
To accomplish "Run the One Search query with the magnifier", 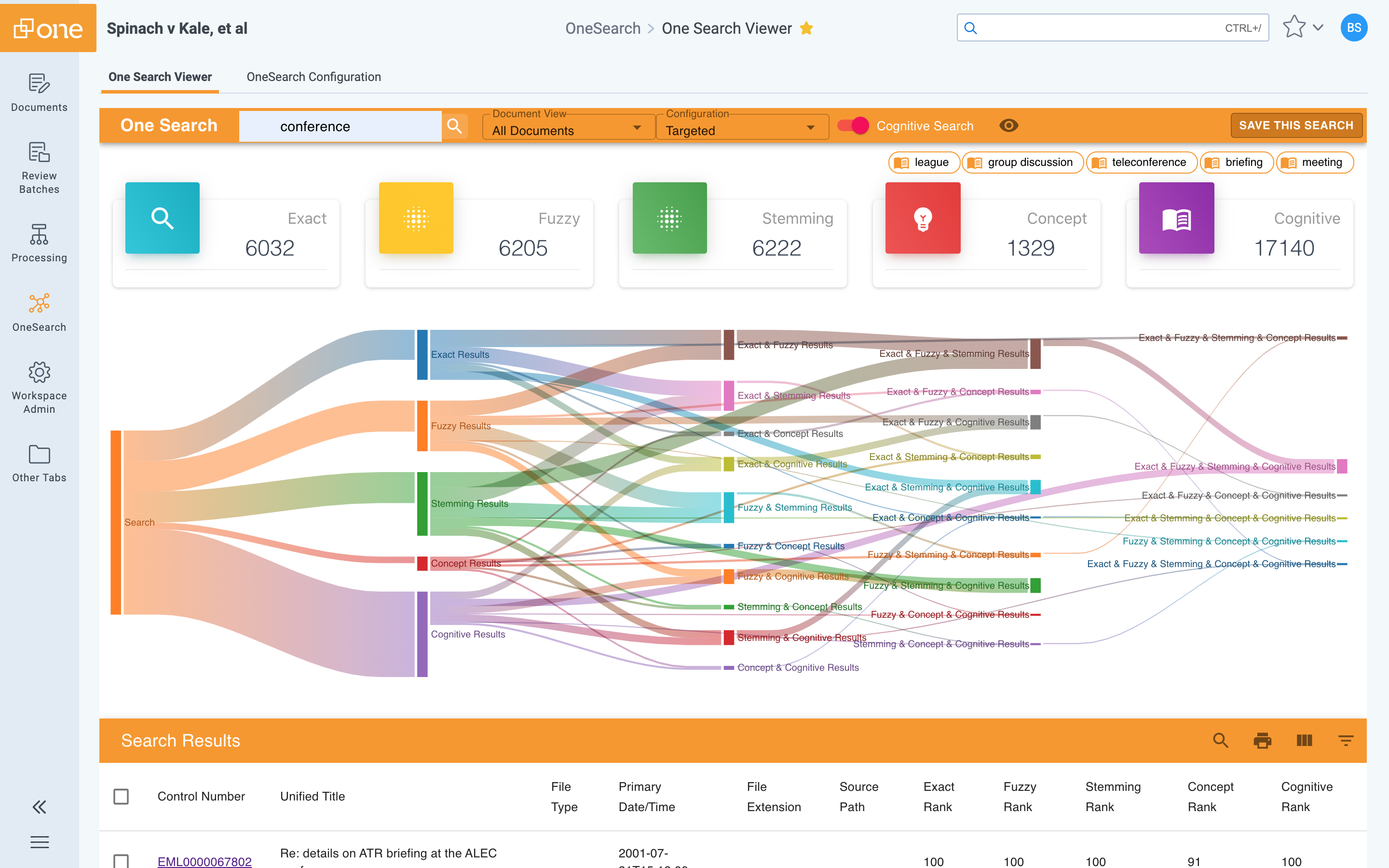I will [455, 126].
